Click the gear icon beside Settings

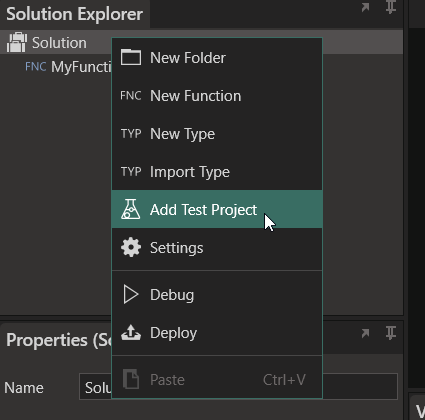pos(131,247)
